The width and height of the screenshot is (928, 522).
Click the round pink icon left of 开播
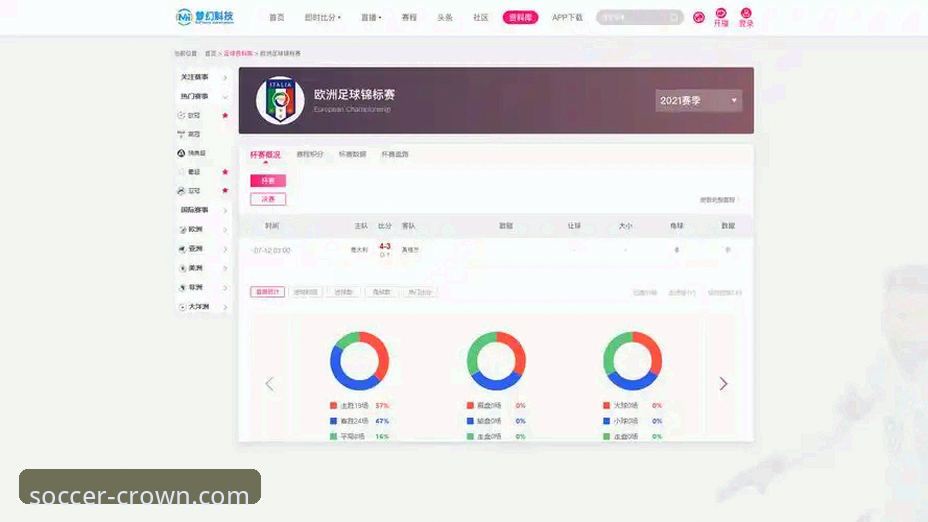699,18
